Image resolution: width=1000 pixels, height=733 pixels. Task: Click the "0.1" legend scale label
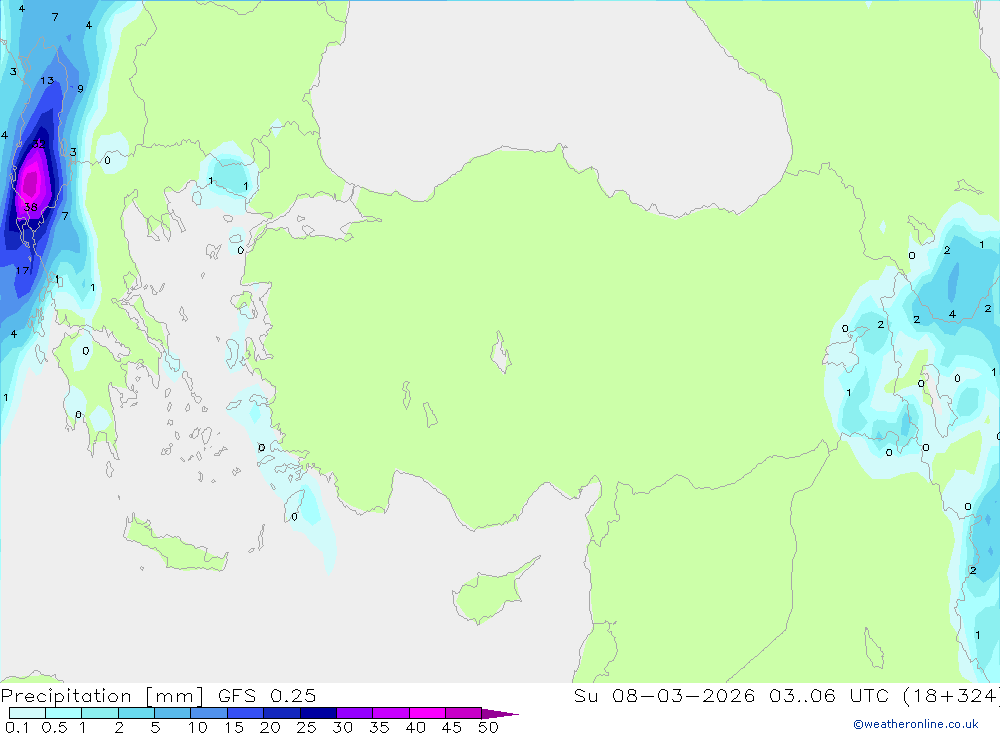[17, 727]
